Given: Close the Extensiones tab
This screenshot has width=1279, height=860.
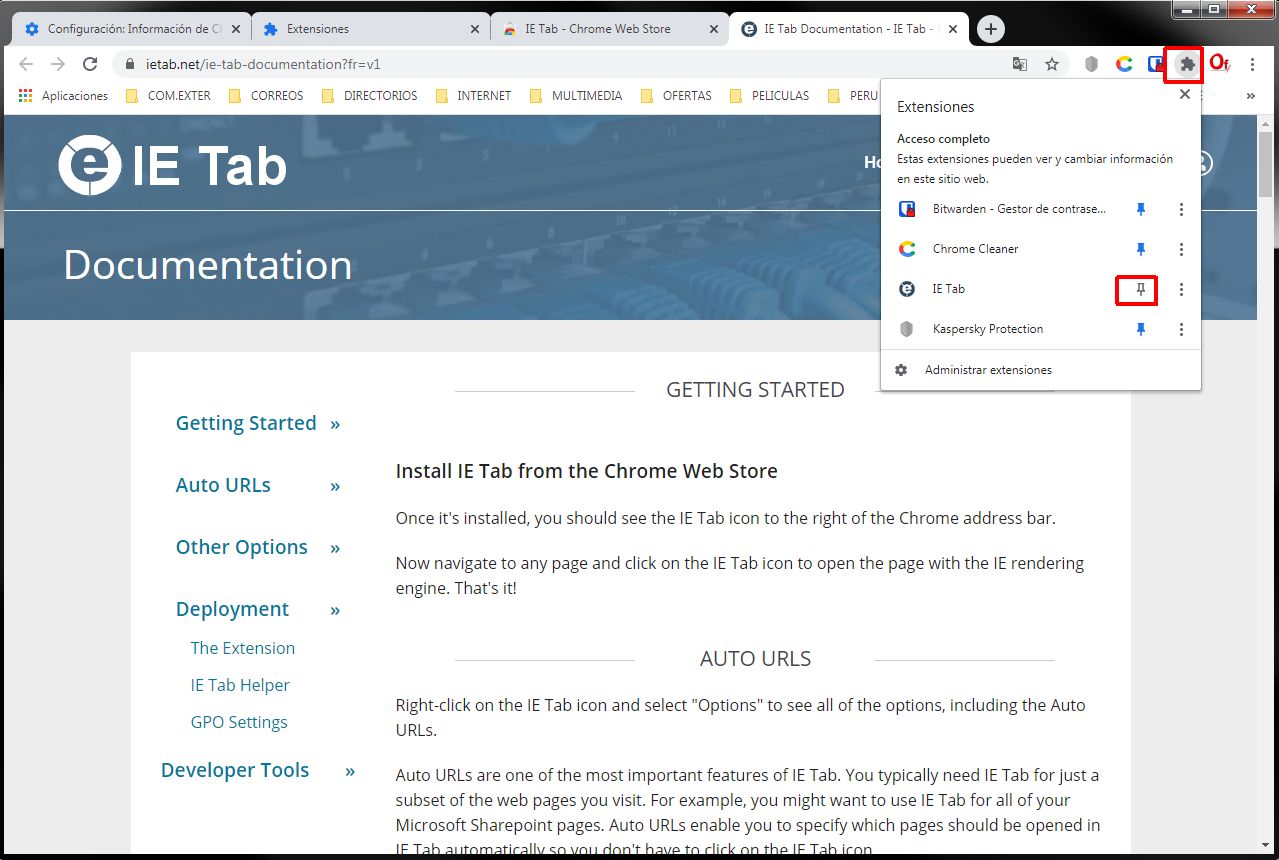Looking at the screenshot, I should pos(475,29).
